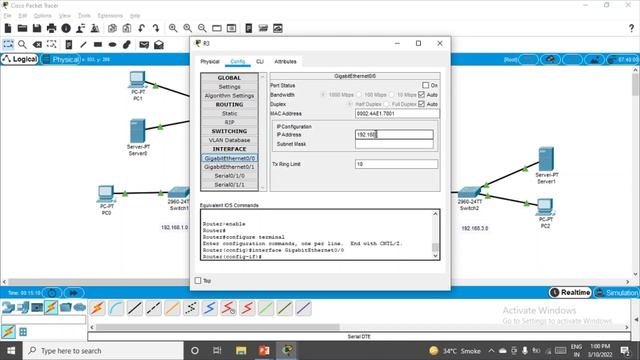640x360 pixels.
Task: Choose the Copper Cross-Over dashed cable
Action: [153, 308]
